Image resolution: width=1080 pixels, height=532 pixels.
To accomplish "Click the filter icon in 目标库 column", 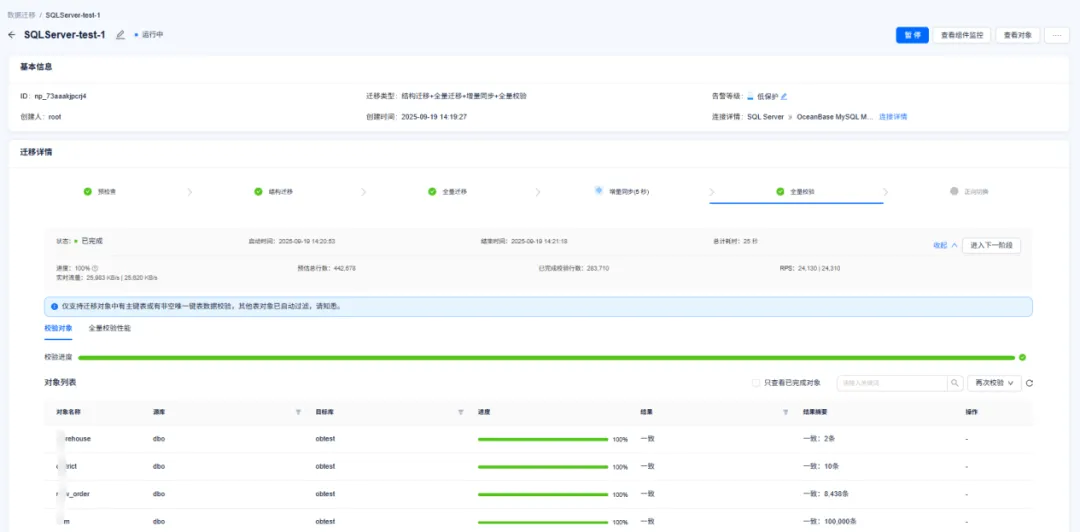I will (x=461, y=412).
